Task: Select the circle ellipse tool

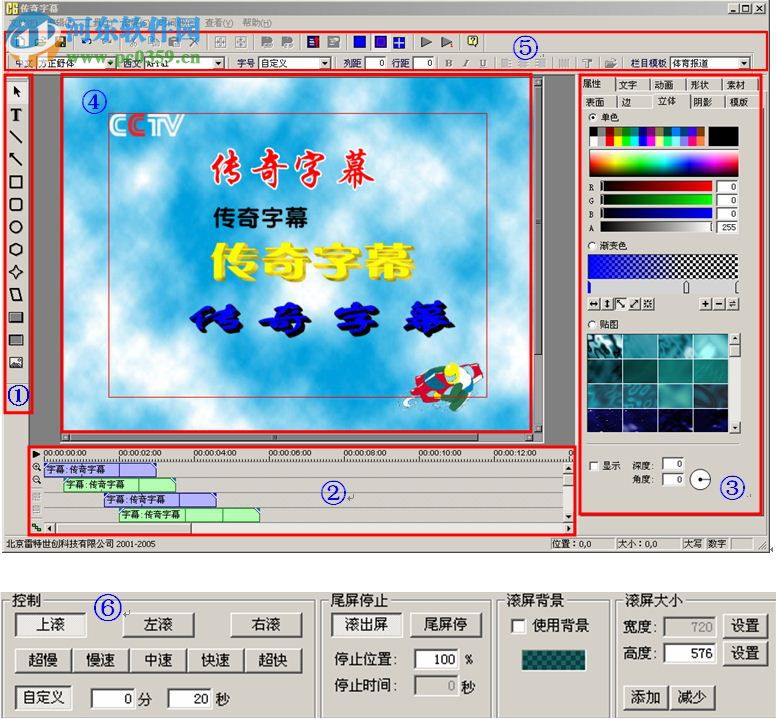Action: [x=16, y=227]
